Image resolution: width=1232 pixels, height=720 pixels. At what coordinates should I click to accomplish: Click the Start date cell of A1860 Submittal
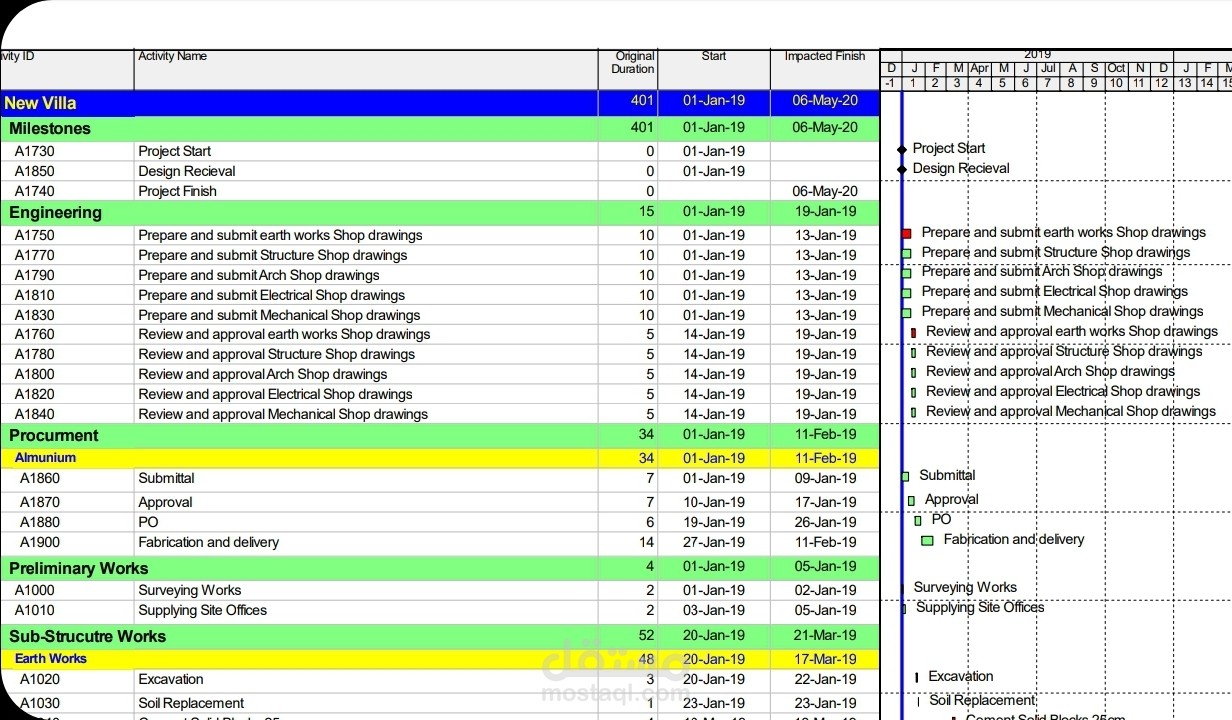click(x=713, y=478)
